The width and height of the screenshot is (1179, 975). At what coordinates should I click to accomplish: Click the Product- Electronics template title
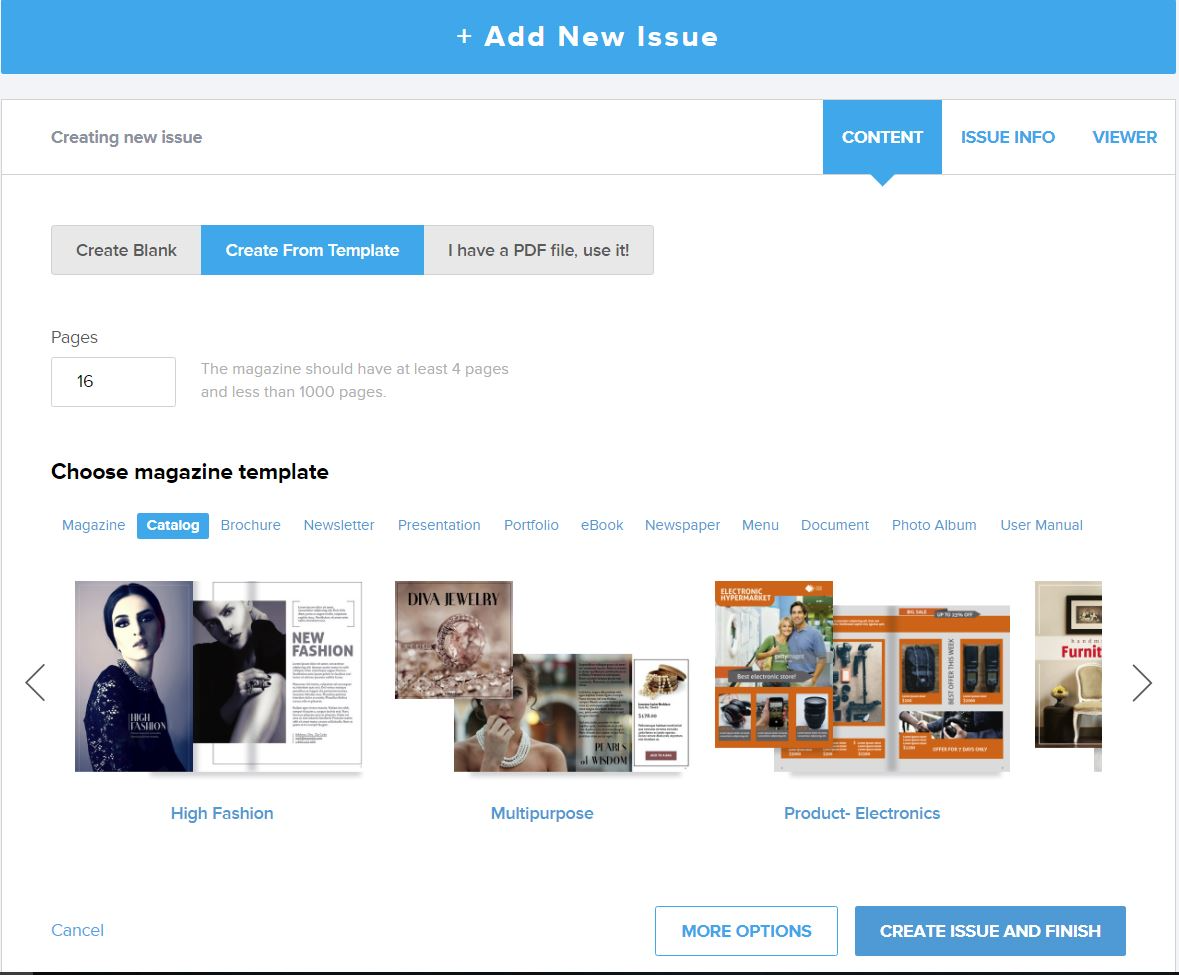(862, 813)
